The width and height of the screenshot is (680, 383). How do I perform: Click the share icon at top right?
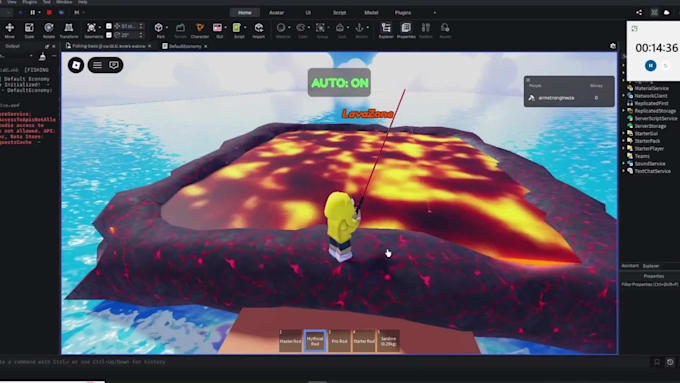click(x=639, y=13)
